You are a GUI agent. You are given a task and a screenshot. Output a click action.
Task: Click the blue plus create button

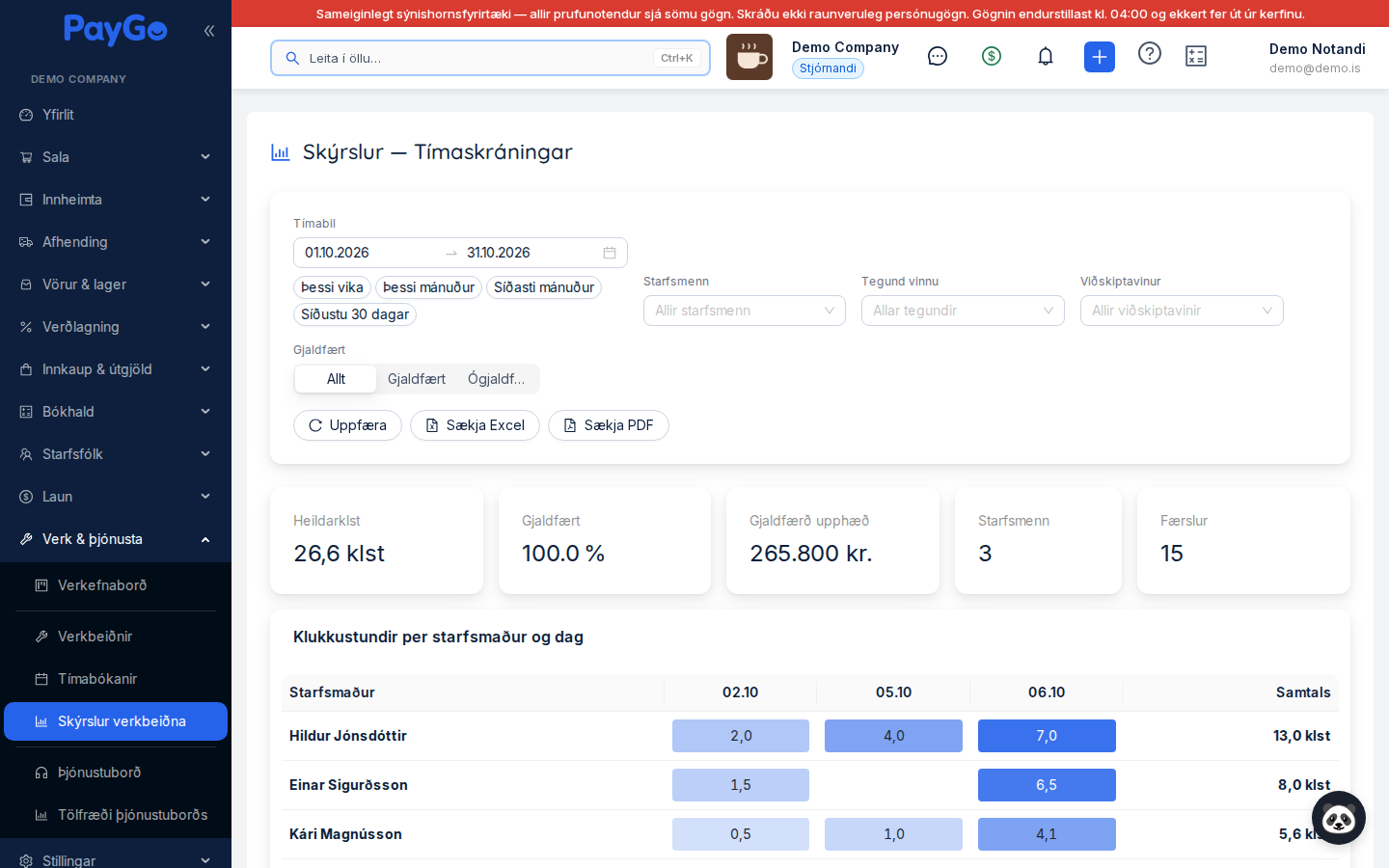point(1100,57)
